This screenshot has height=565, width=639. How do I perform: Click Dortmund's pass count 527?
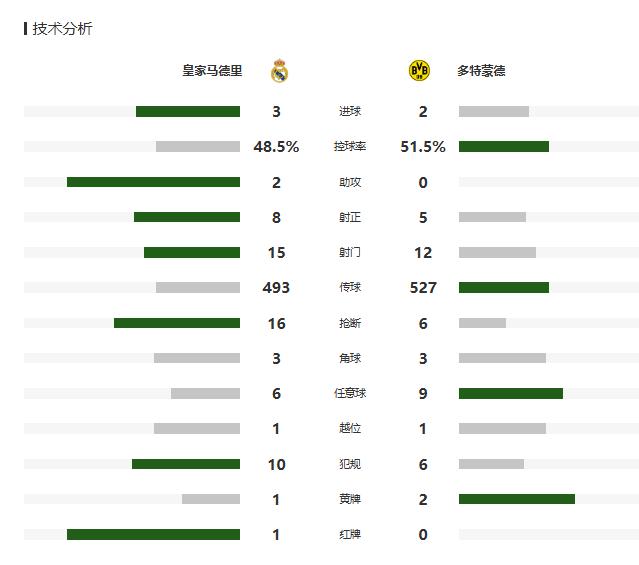point(423,288)
